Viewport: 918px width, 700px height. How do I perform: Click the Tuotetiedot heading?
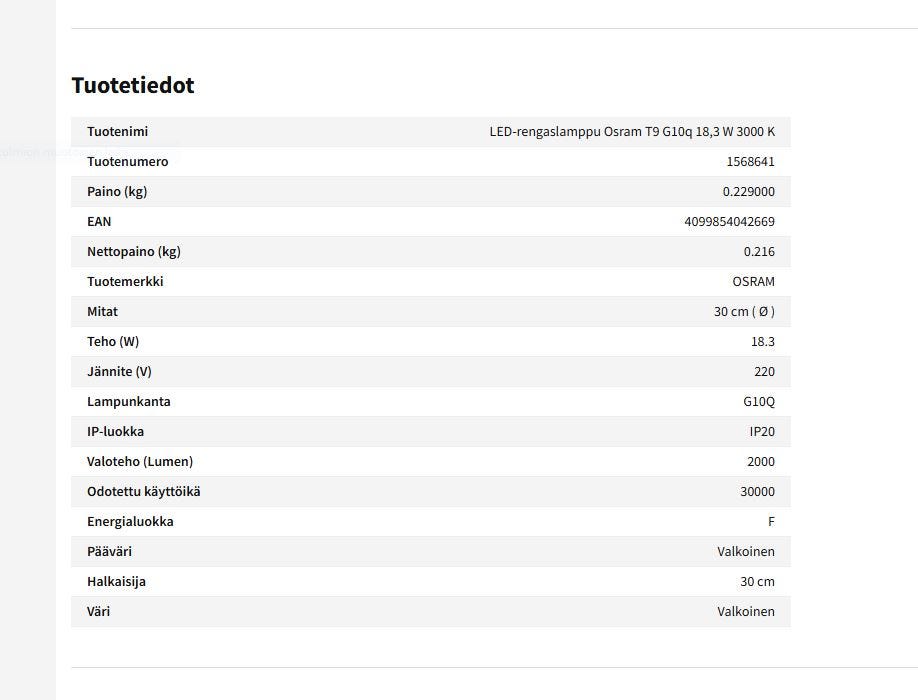tap(133, 86)
